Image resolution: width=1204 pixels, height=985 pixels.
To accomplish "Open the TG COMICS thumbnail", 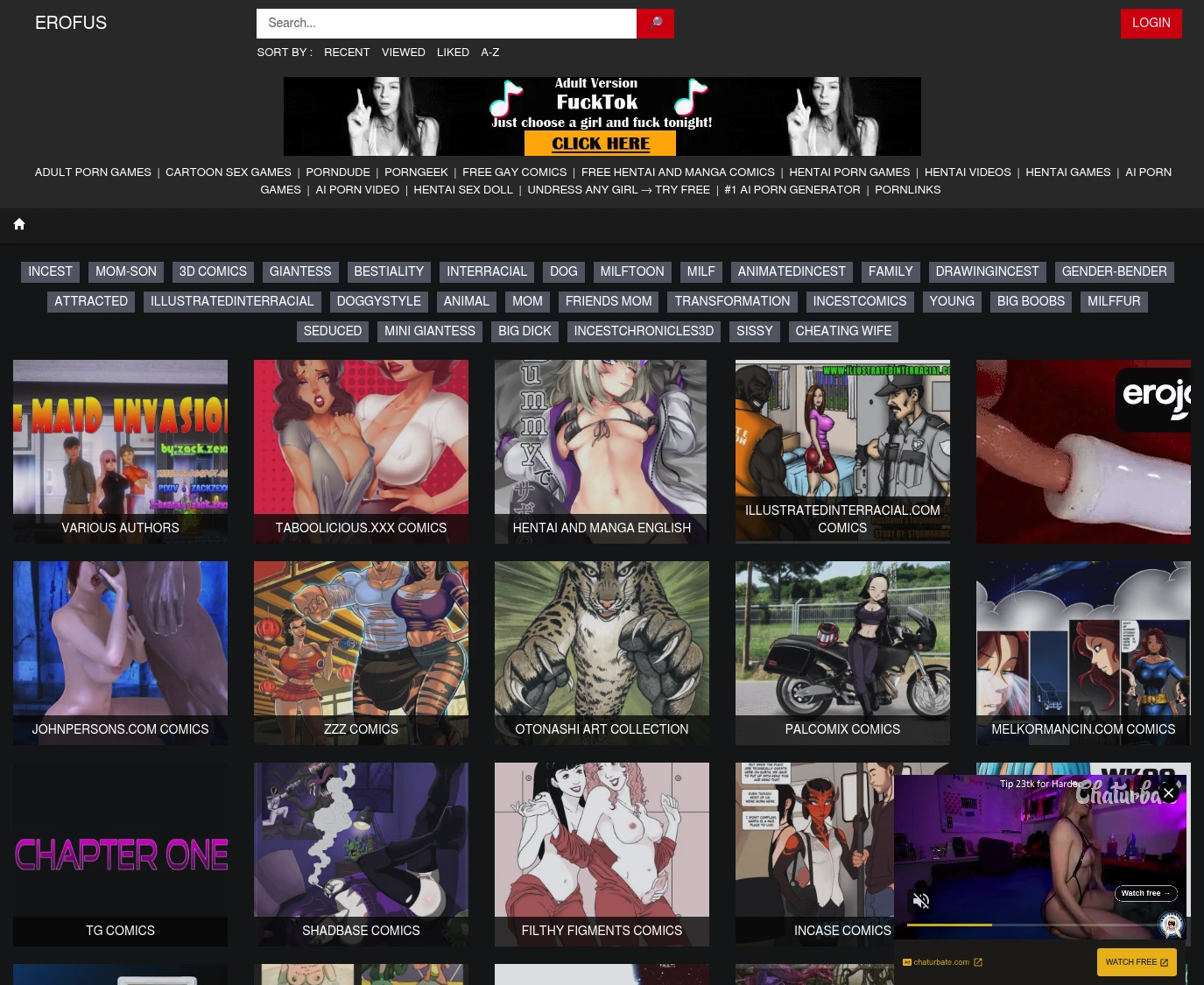I will coord(120,855).
